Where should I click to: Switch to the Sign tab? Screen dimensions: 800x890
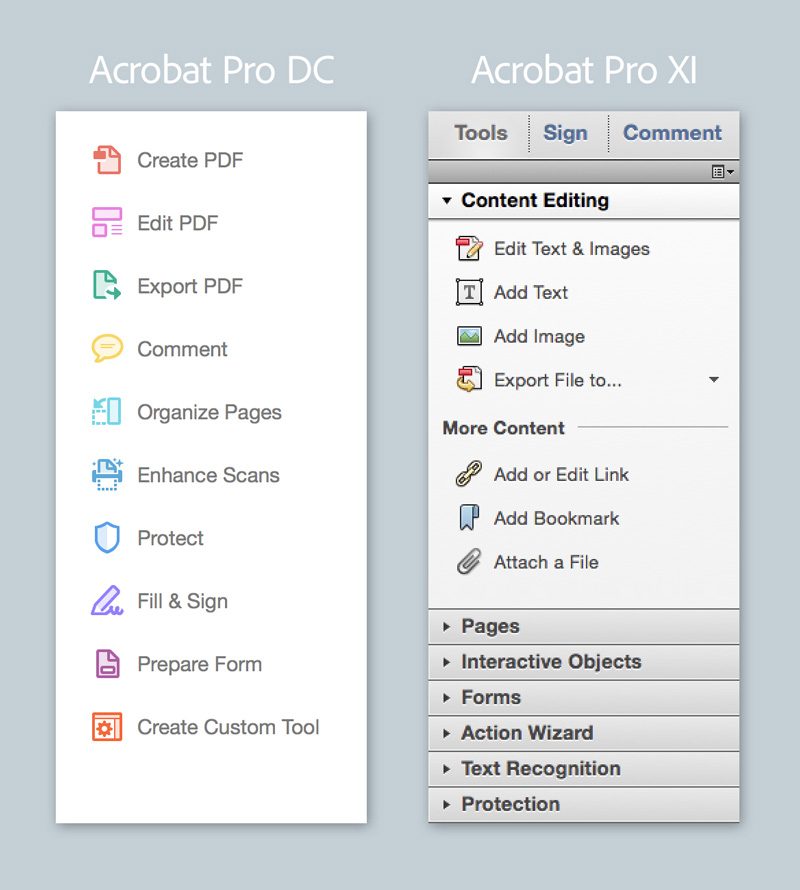click(x=566, y=133)
